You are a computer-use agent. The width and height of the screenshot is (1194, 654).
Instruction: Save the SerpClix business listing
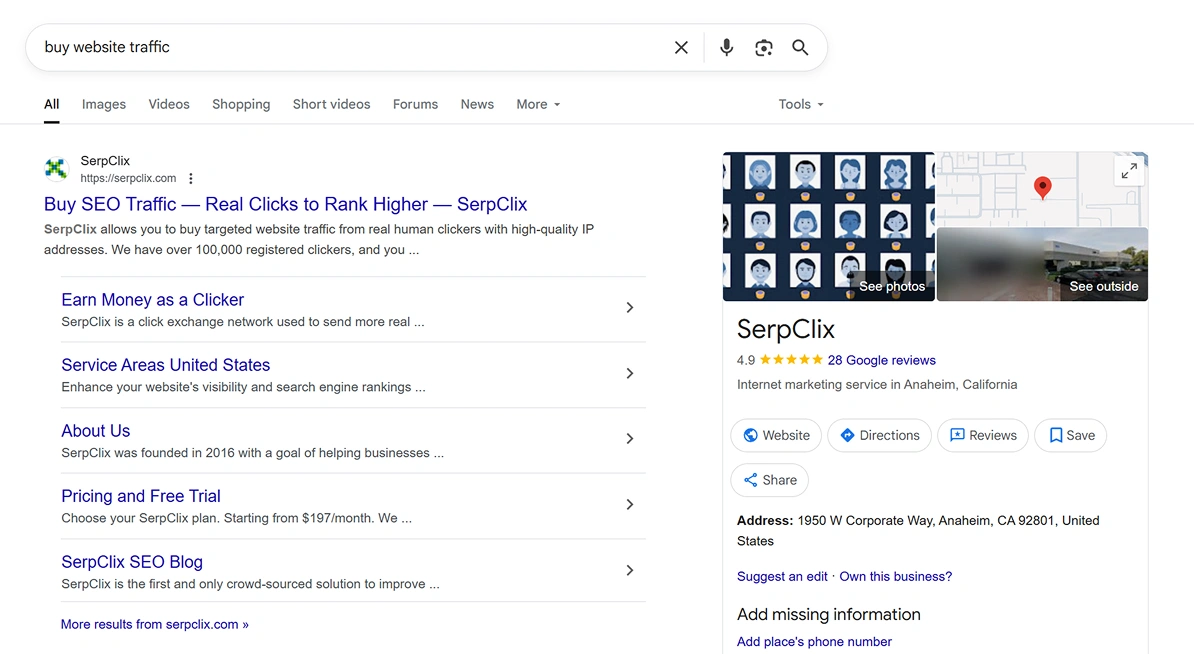pos(1071,435)
